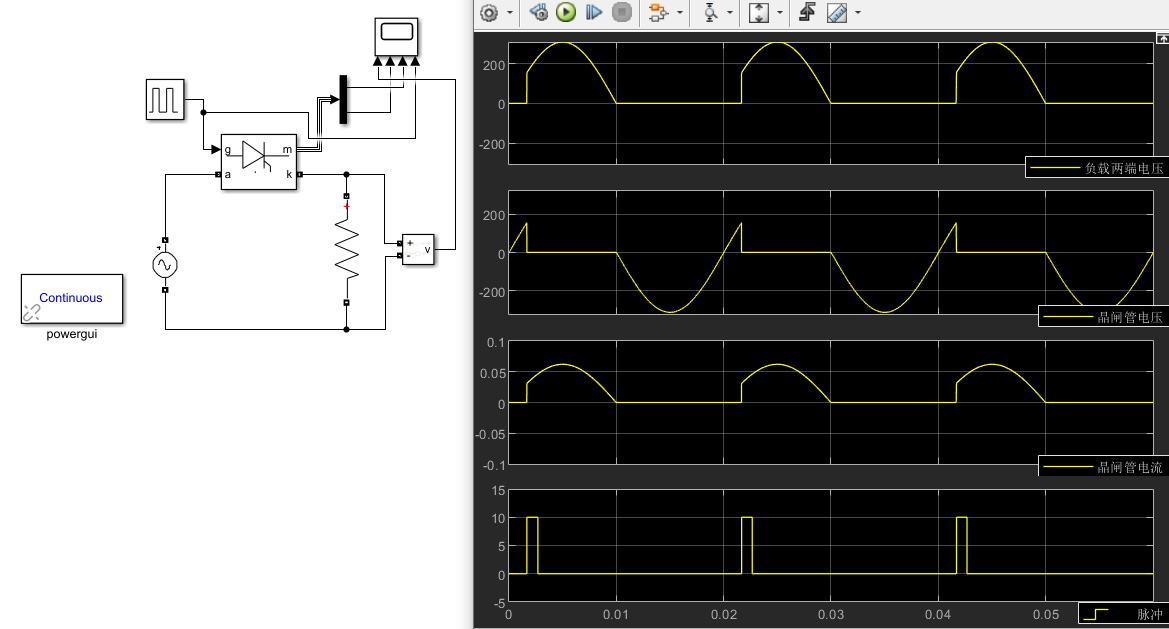Select the Zoom tool in scope toolbar
This screenshot has height=629, width=1169.
point(711,13)
